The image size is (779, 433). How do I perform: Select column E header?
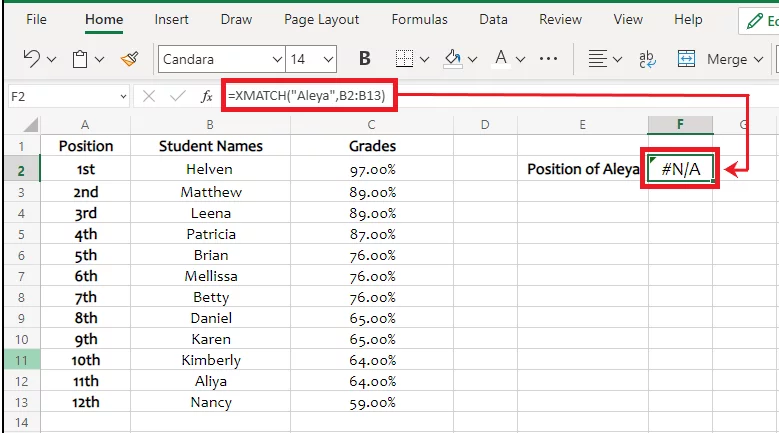[582, 125]
